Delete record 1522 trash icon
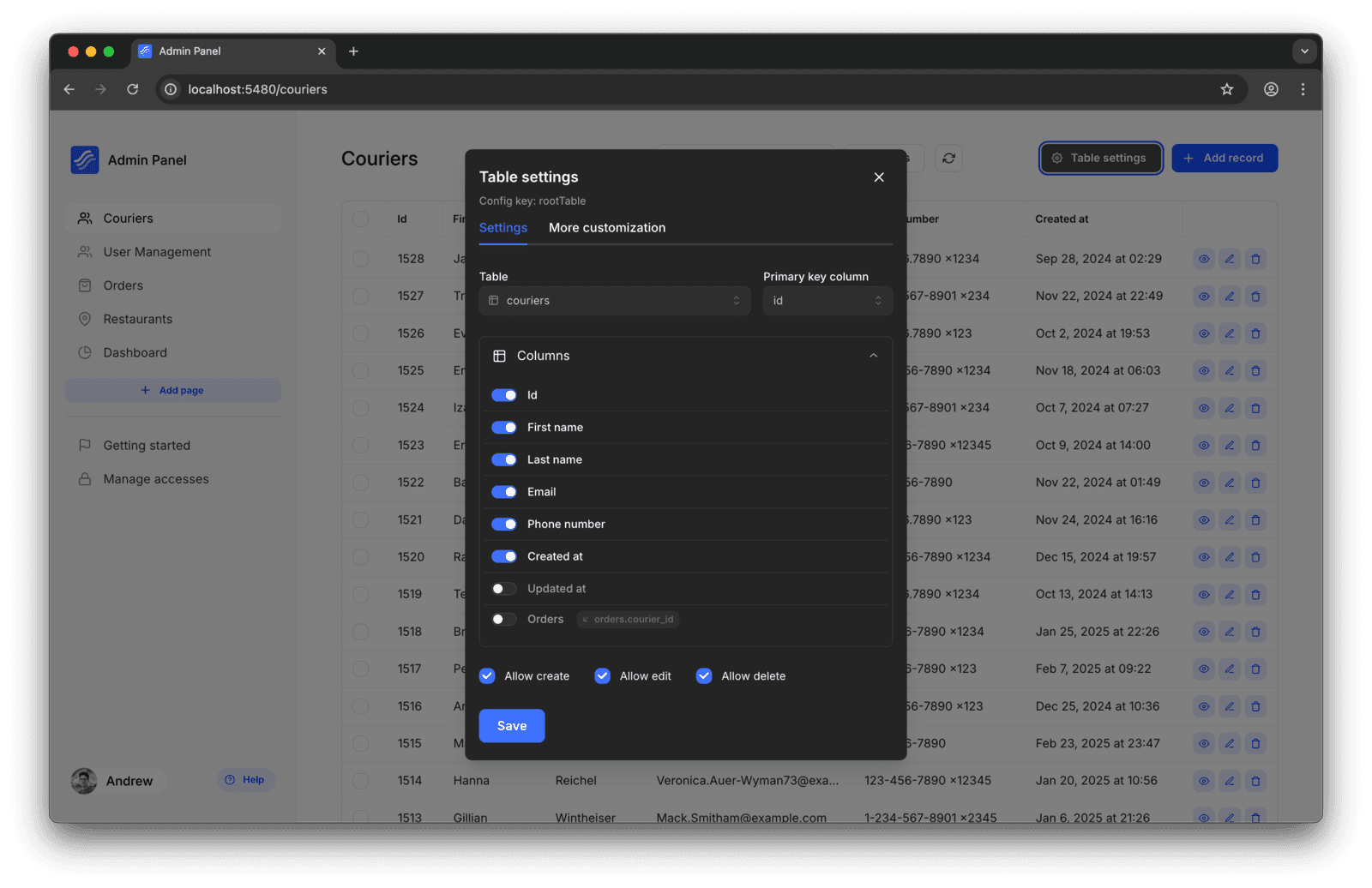The image size is (1372, 888). pyautogui.click(x=1255, y=483)
